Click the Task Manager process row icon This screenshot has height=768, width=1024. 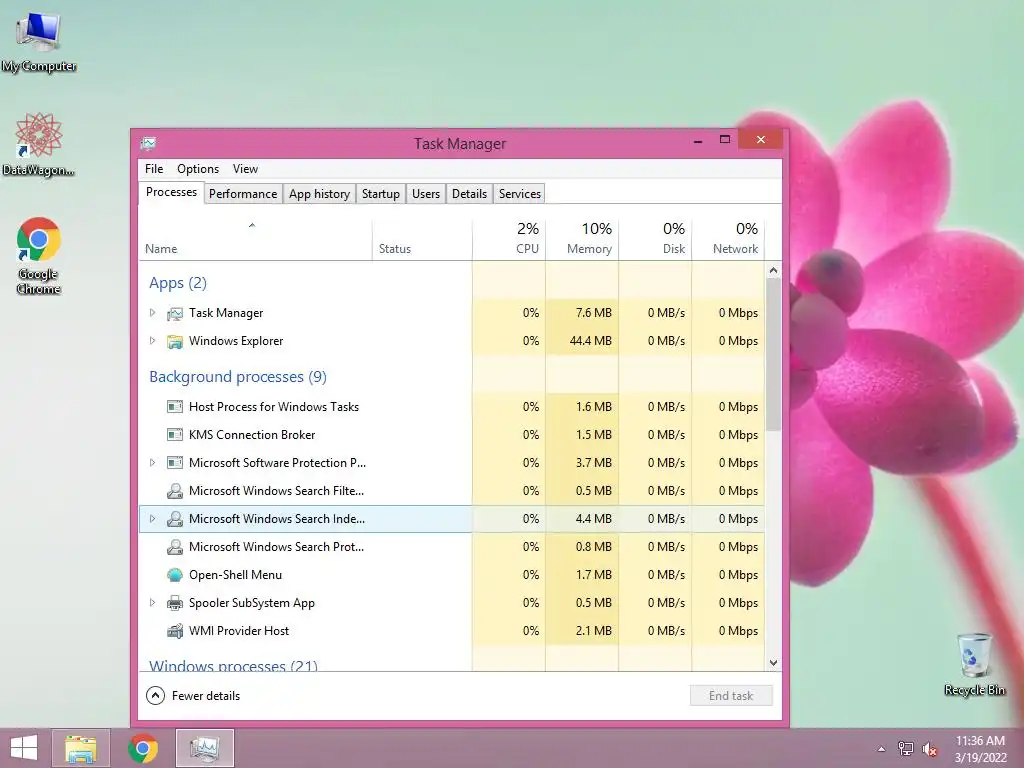(x=174, y=313)
